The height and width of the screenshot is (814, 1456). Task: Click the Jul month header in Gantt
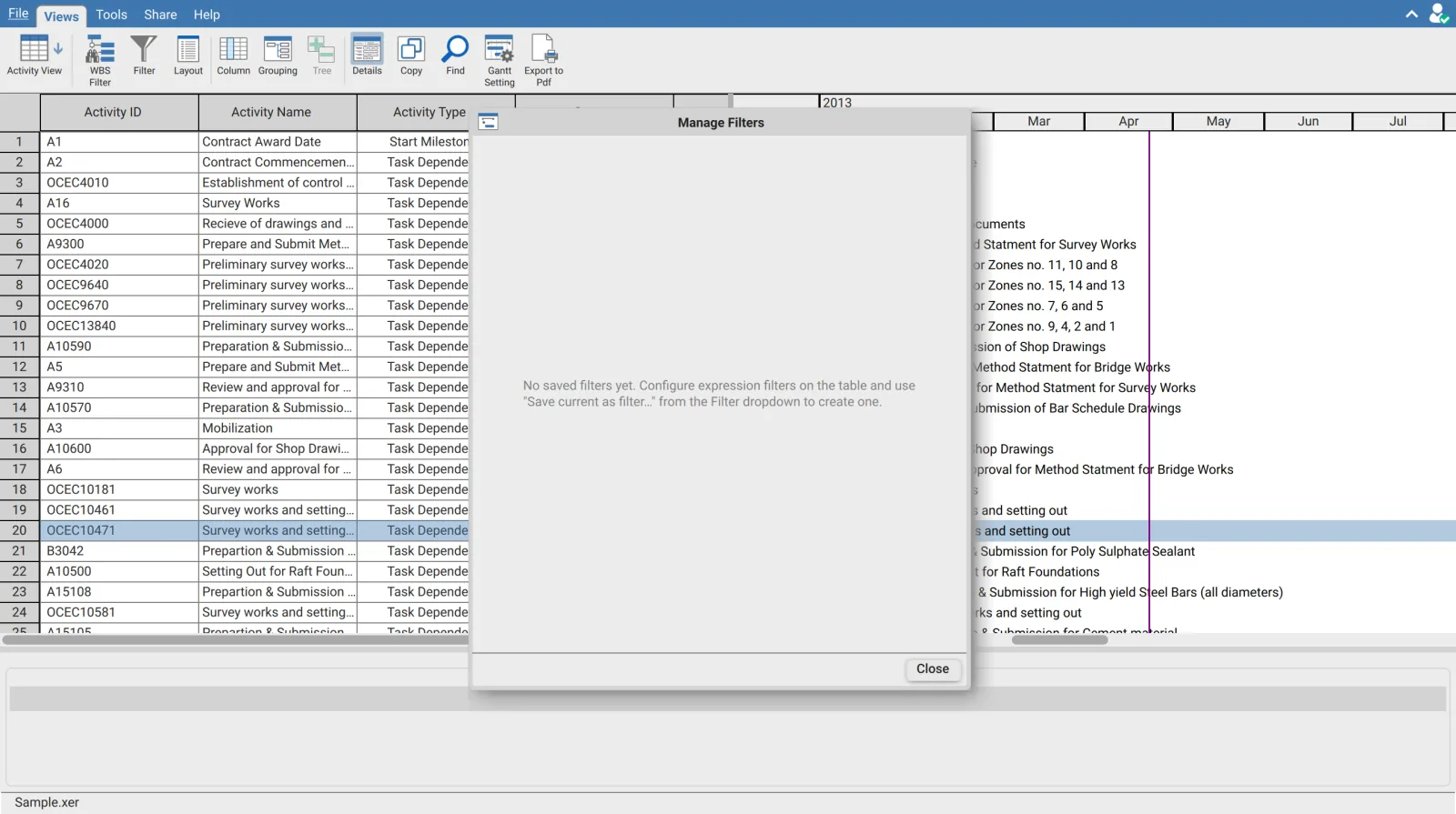(x=1398, y=121)
